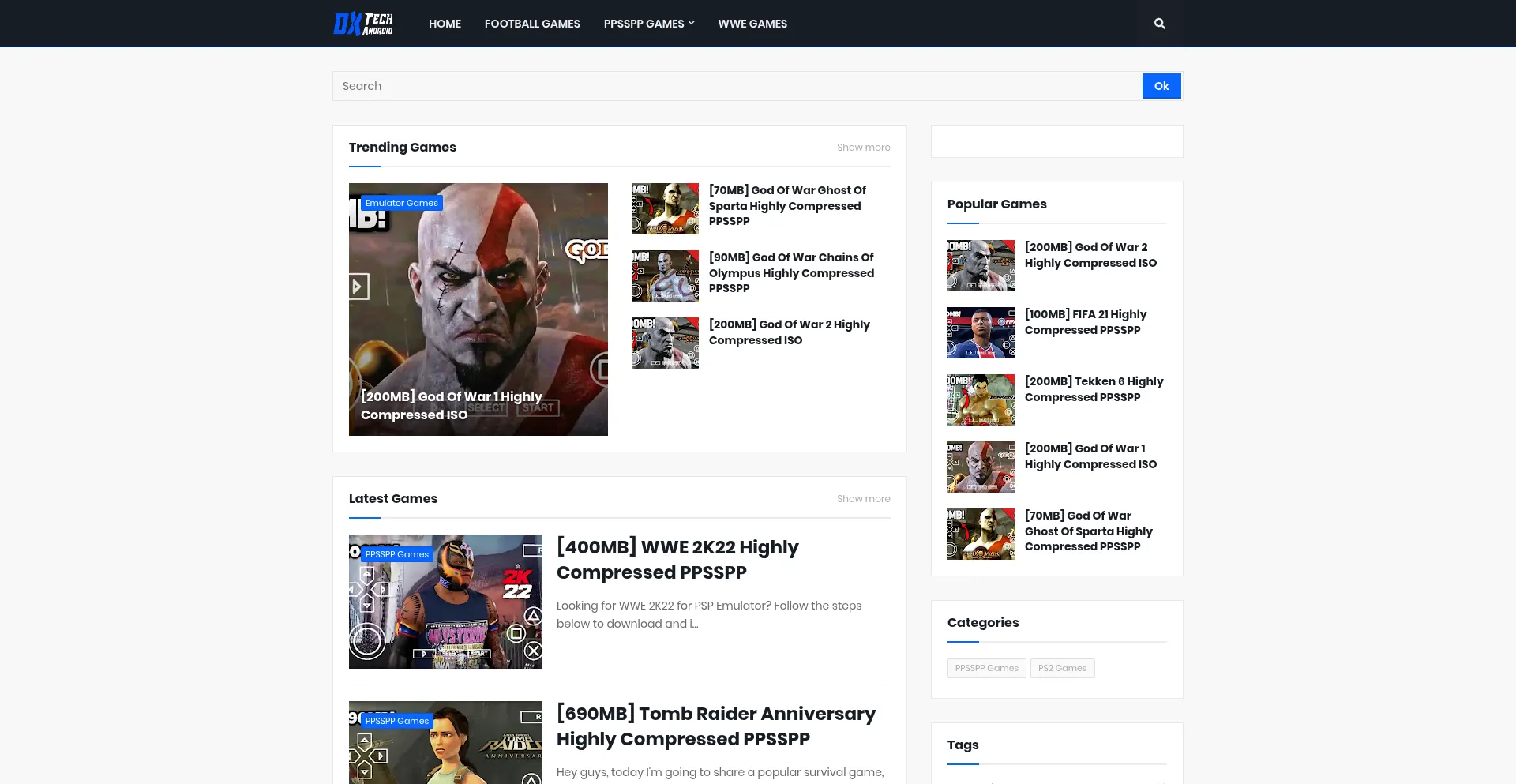Open popular '[200MB] God Of War 2' link
The height and width of the screenshot is (784, 1516).
coord(1090,255)
